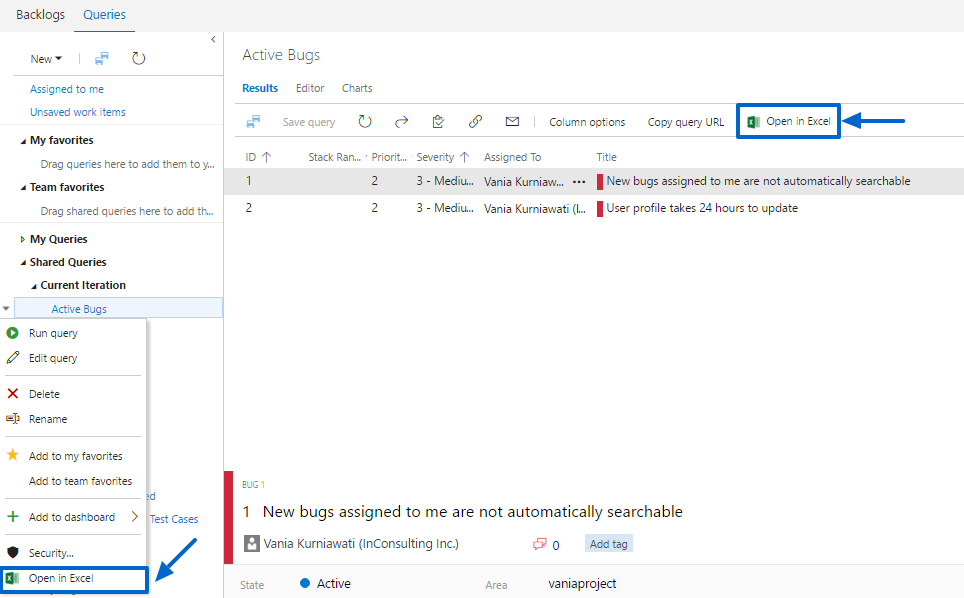Screen dimensions: 964x598
Task: Click the copy-to-clipboard icon in results toolbar
Action: pyautogui.click(x=438, y=122)
